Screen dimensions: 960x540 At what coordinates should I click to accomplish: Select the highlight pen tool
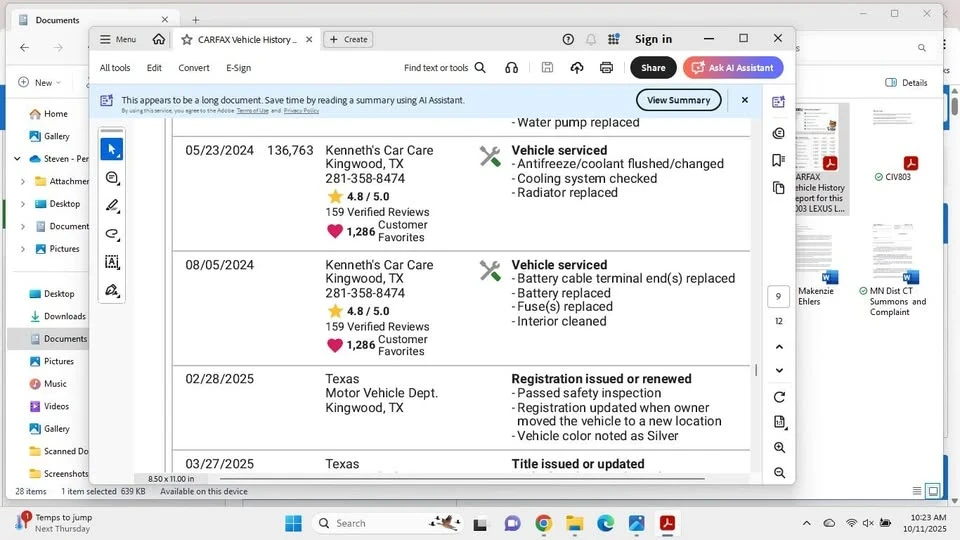tap(112, 206)
